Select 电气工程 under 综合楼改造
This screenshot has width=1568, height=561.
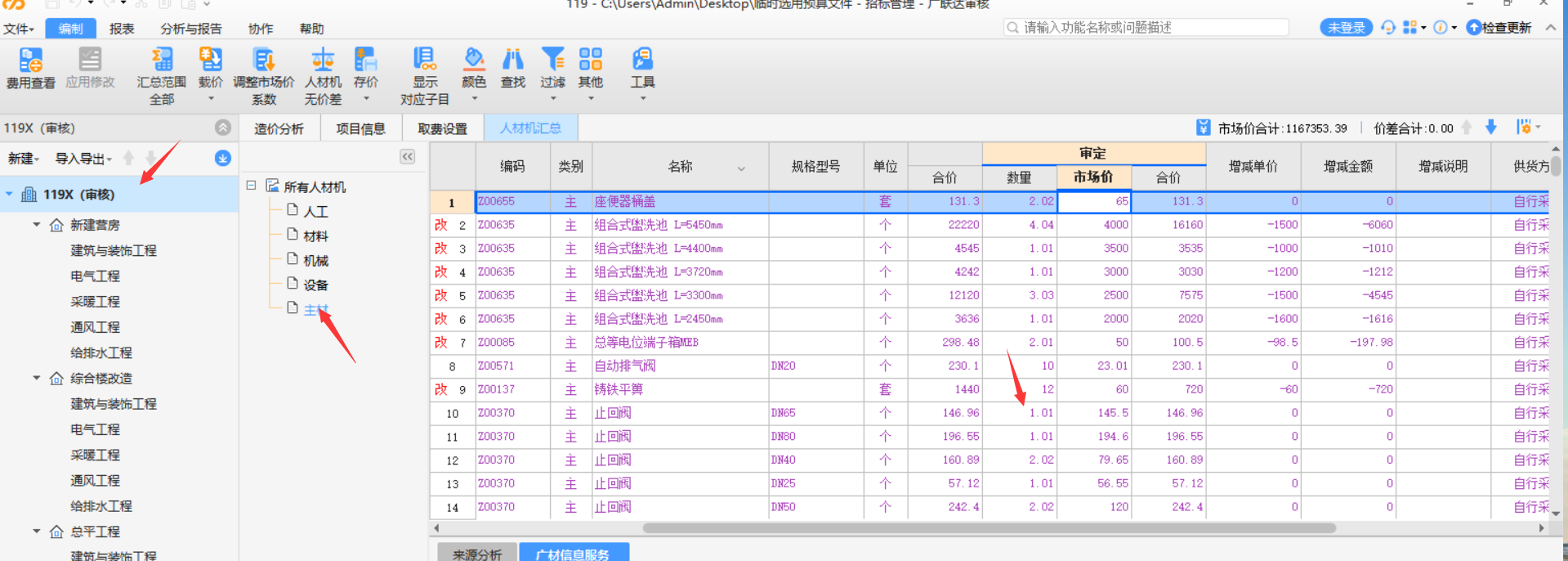(96, 429)
